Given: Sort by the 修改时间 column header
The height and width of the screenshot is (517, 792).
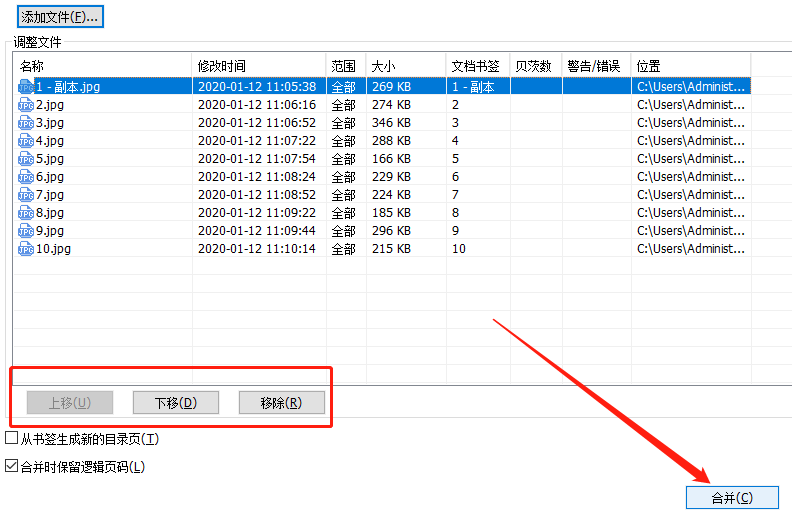Looking at the screenshot, I should [x=259, y=66].
